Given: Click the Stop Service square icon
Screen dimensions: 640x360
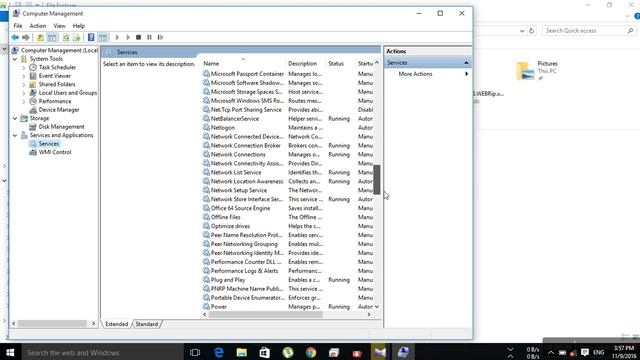Looking at the screenshot, I should click(x=138, y=38).
